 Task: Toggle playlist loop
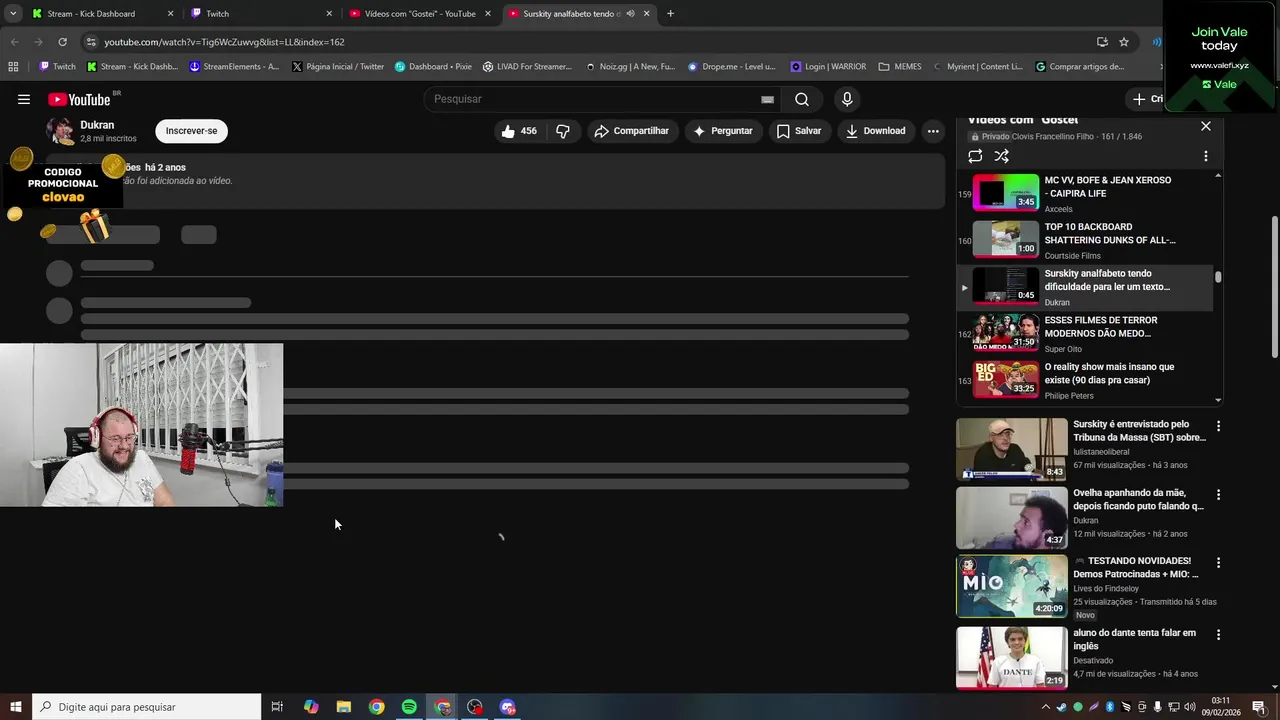pos(975,156)
